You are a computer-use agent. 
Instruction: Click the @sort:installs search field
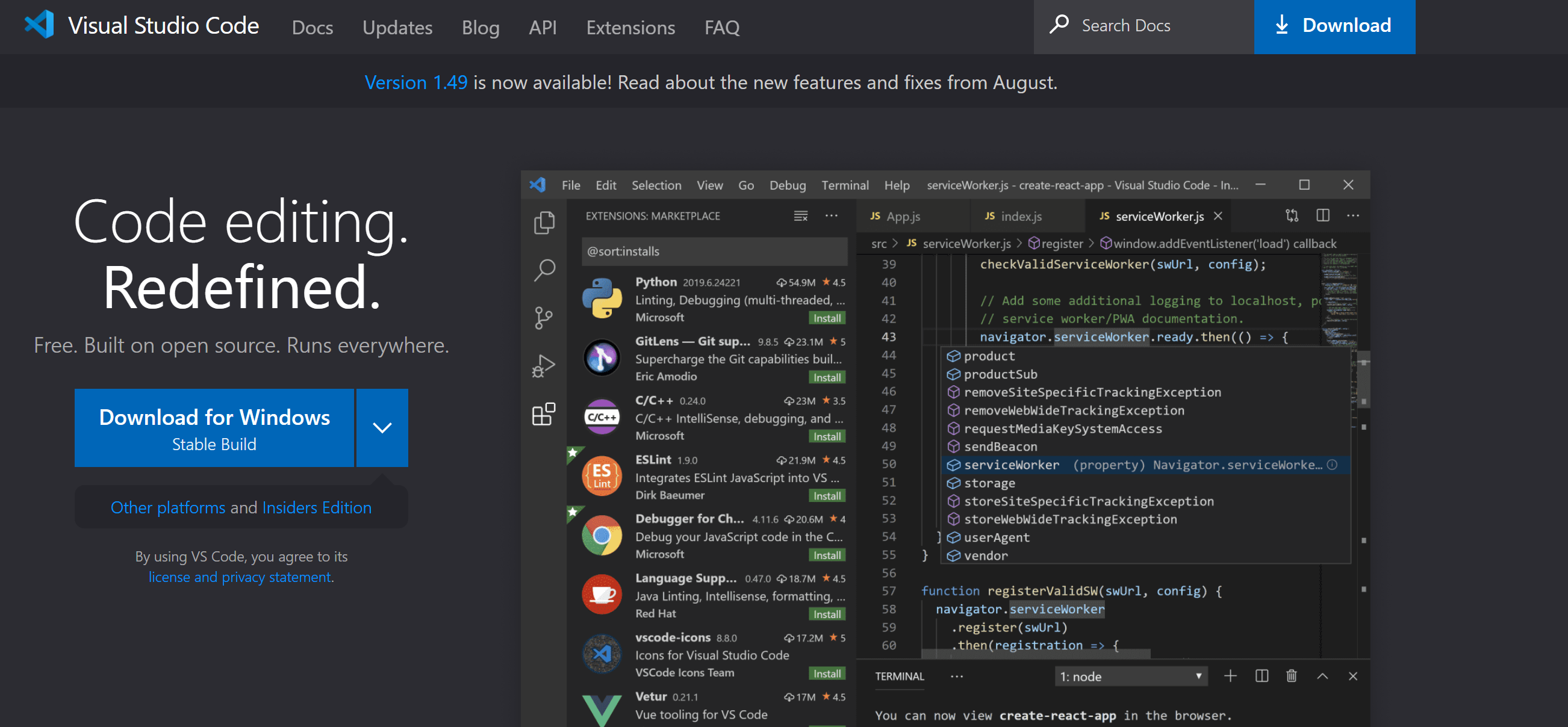715,250
